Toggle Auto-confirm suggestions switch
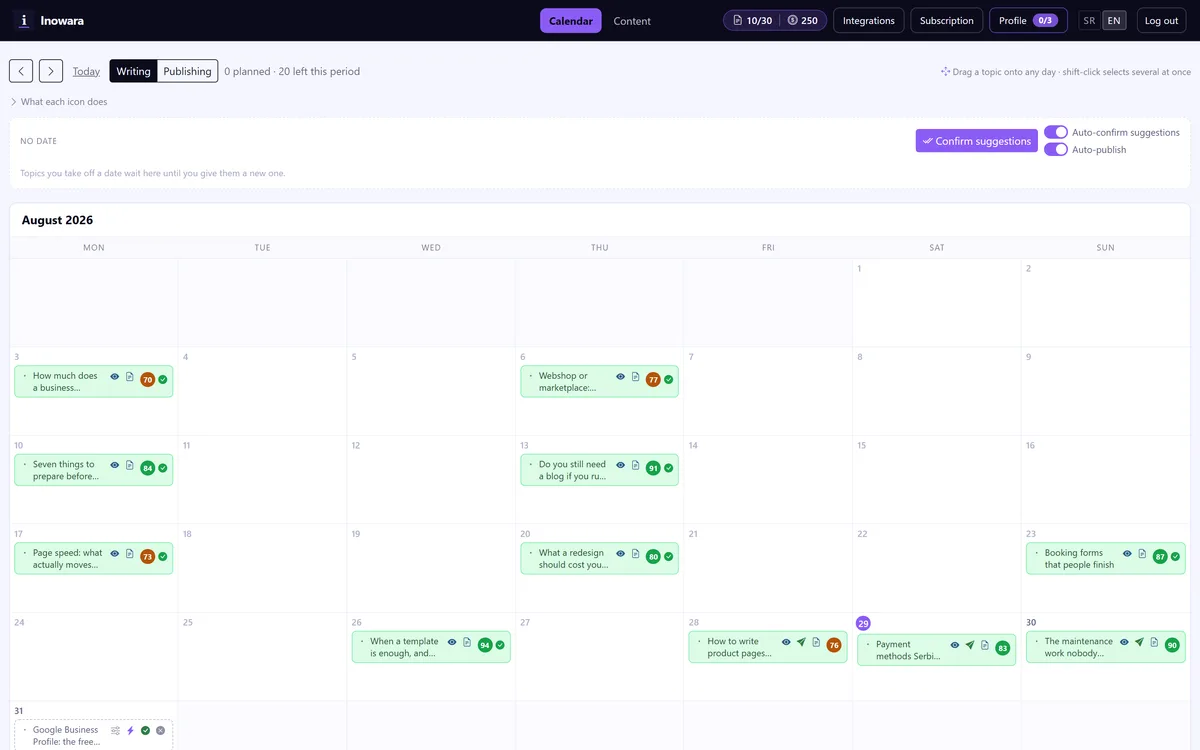1200x750 pixels. (x=1056, y=132)
